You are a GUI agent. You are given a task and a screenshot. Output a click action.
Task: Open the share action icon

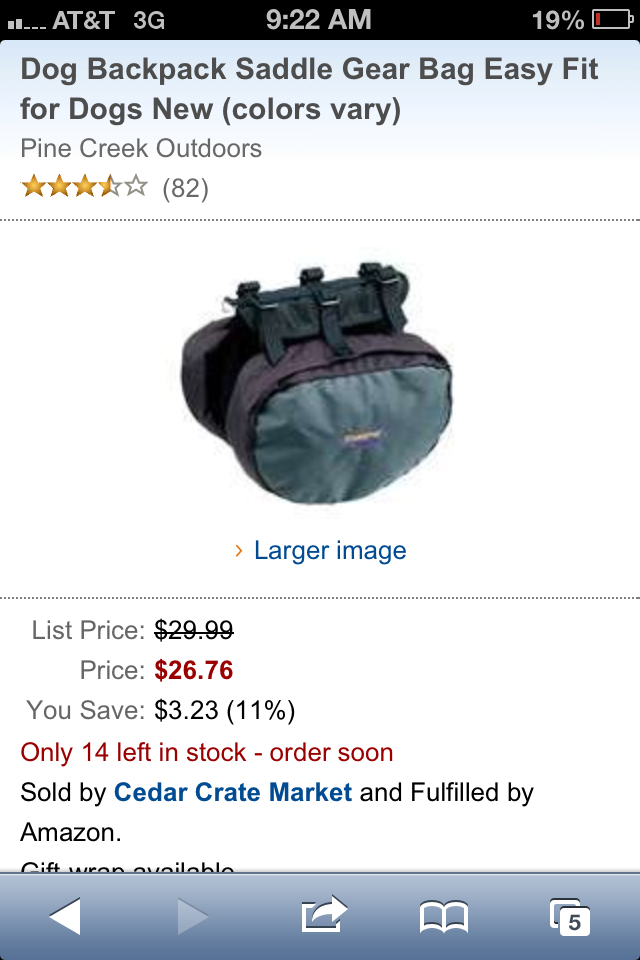click(x=324, y=914)
